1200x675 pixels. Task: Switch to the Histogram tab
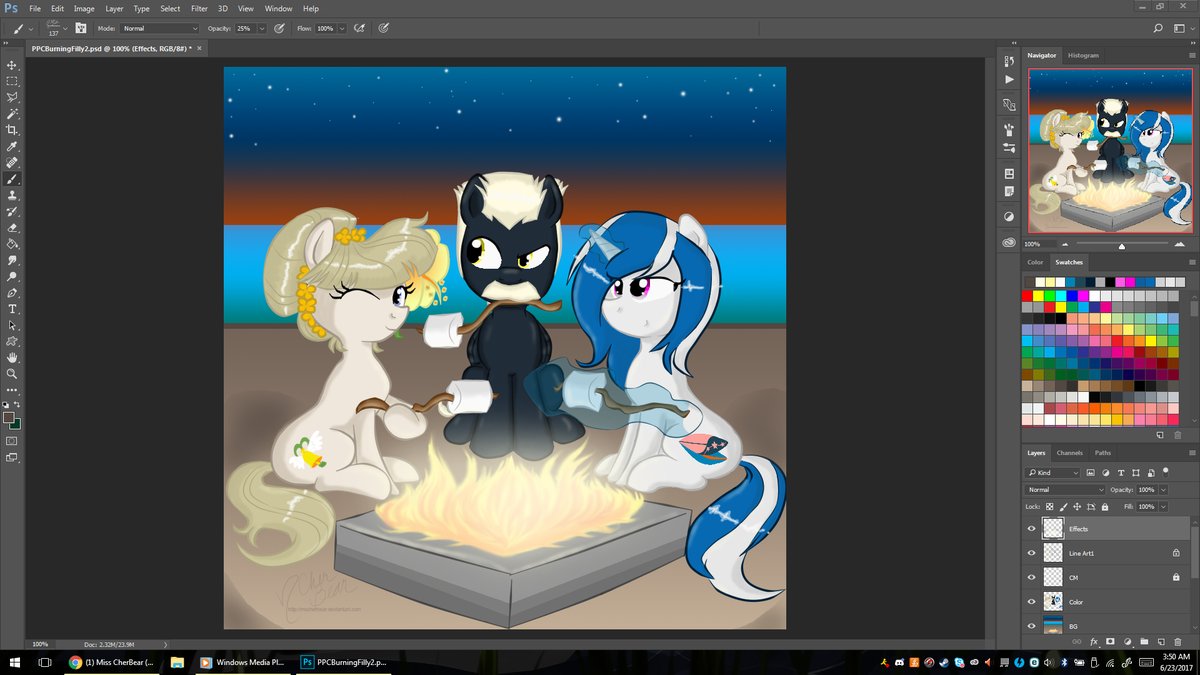tap(1083, 55)
